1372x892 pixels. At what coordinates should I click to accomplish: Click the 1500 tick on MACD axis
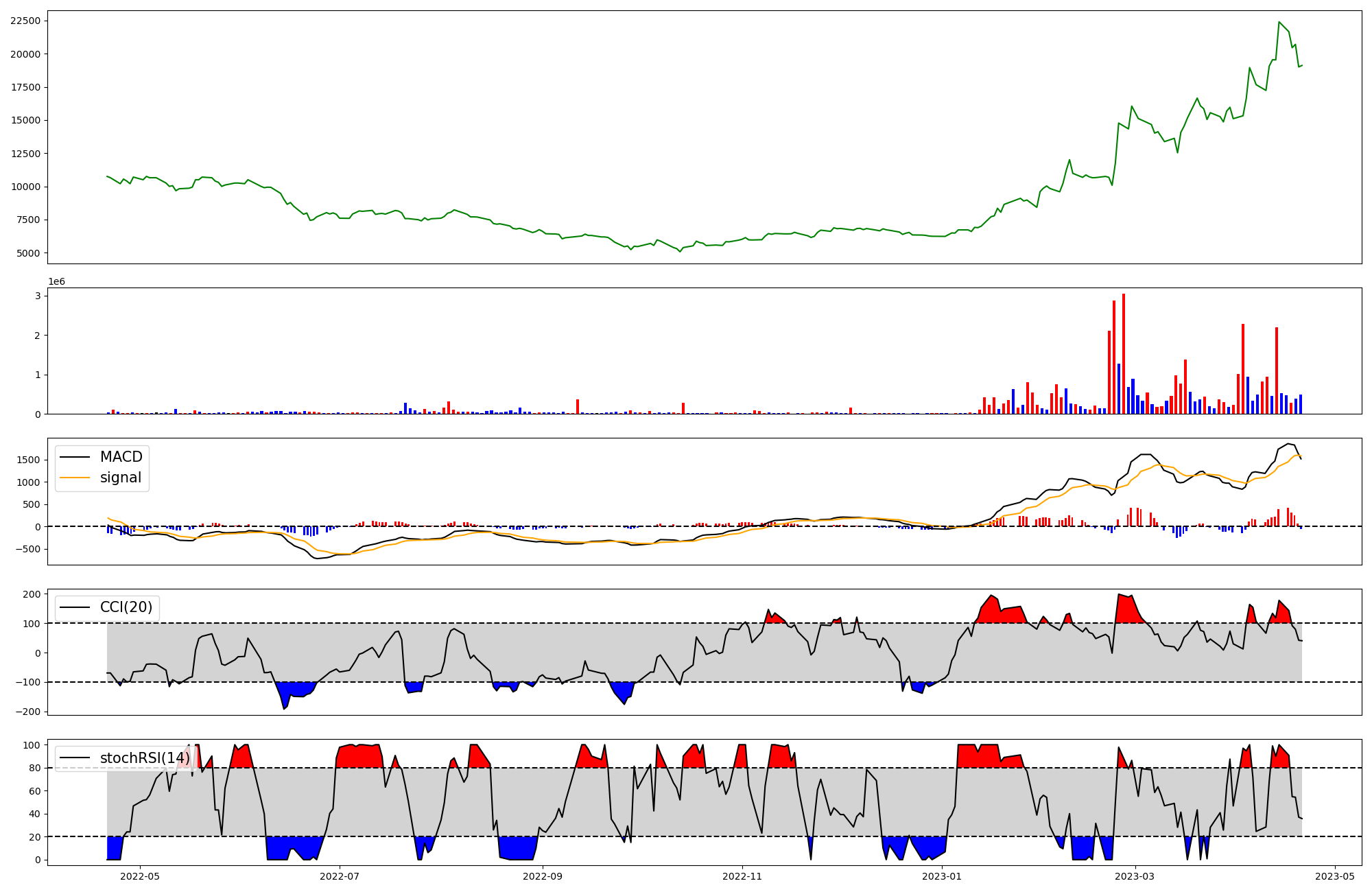(x=29, y=460)
